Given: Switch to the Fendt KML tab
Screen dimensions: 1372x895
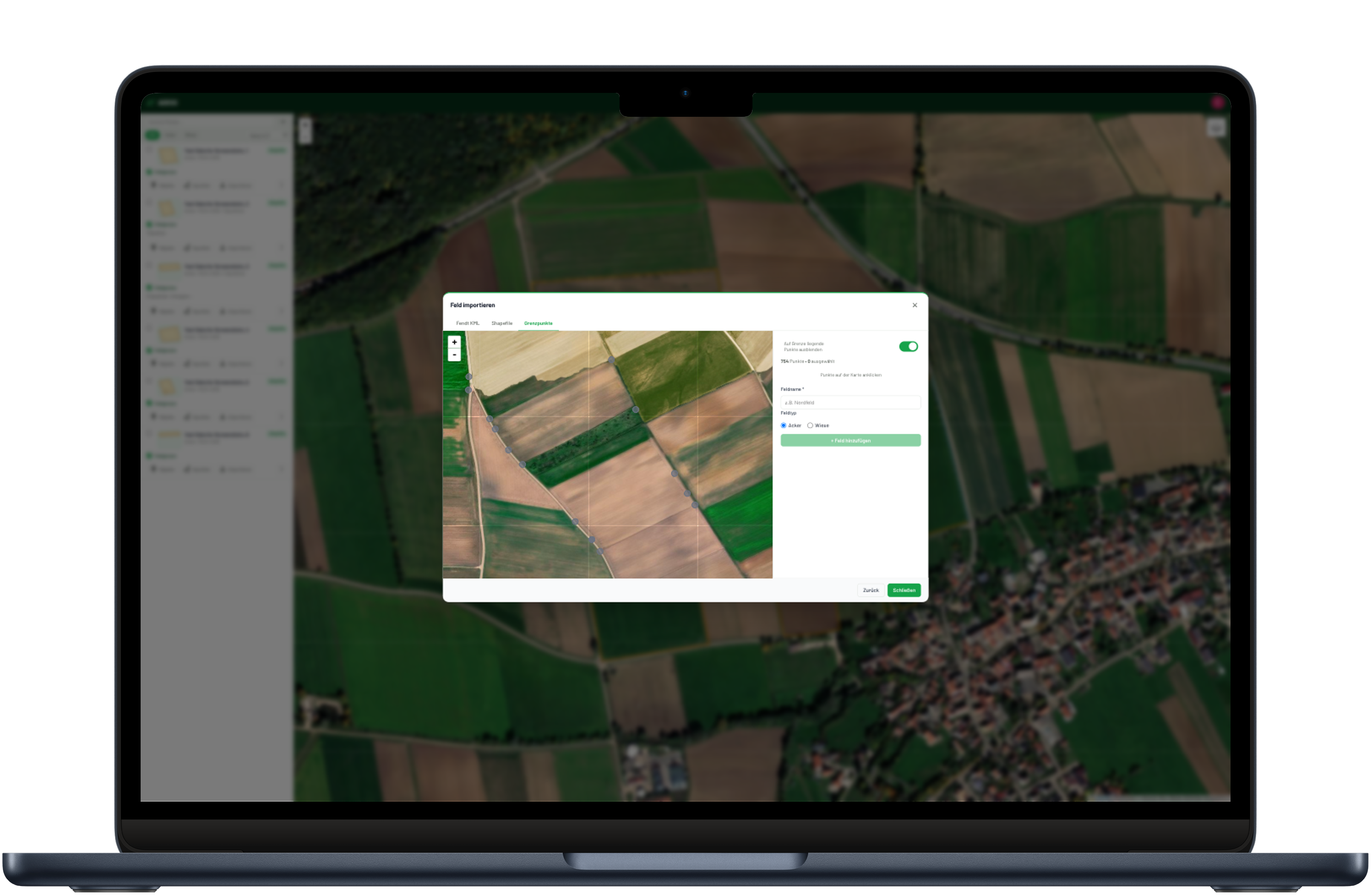Looking at the screenshot, I should point(467,323).
